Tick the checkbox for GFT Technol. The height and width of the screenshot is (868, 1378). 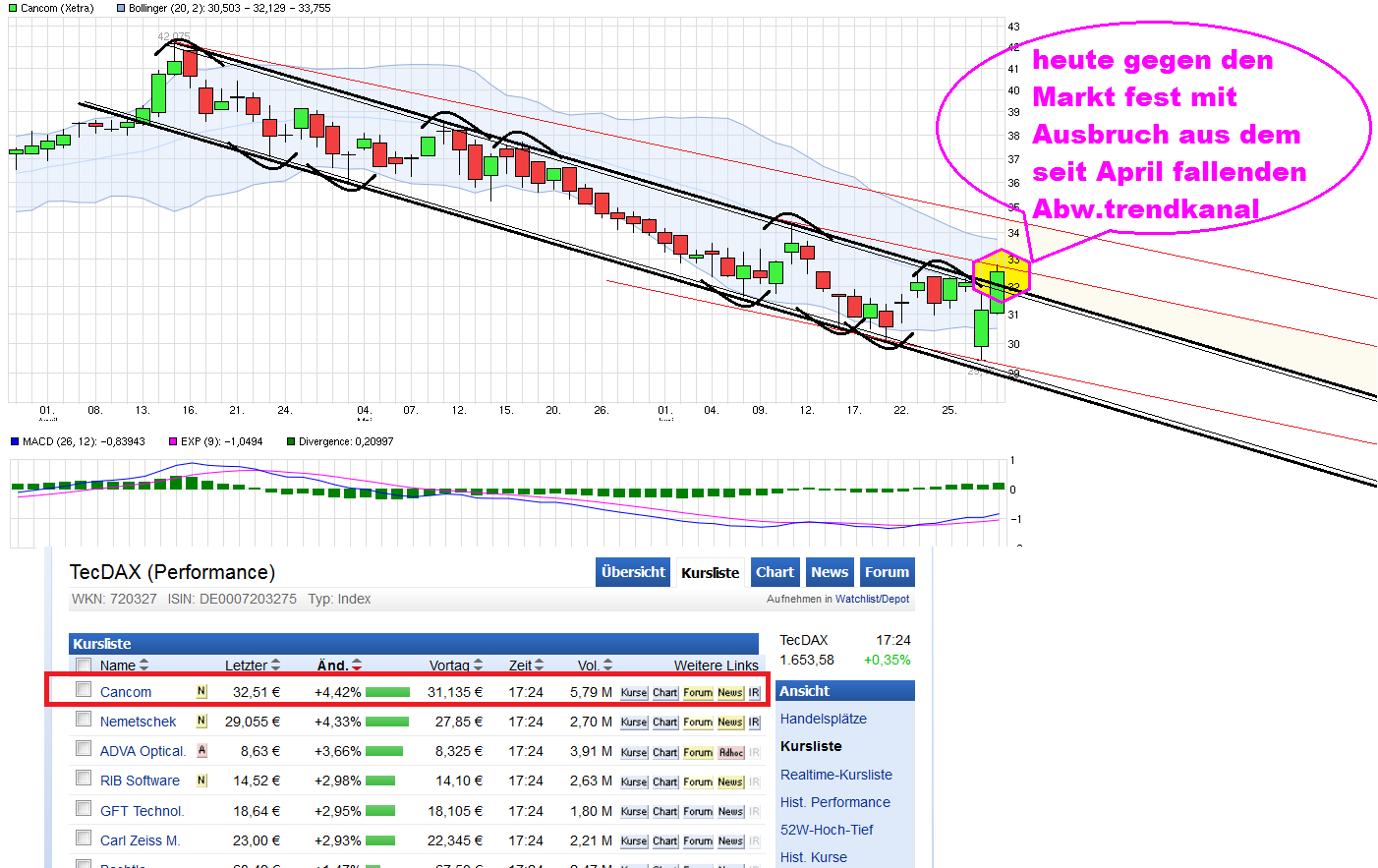pyautogui.click(x=84, y=809)
